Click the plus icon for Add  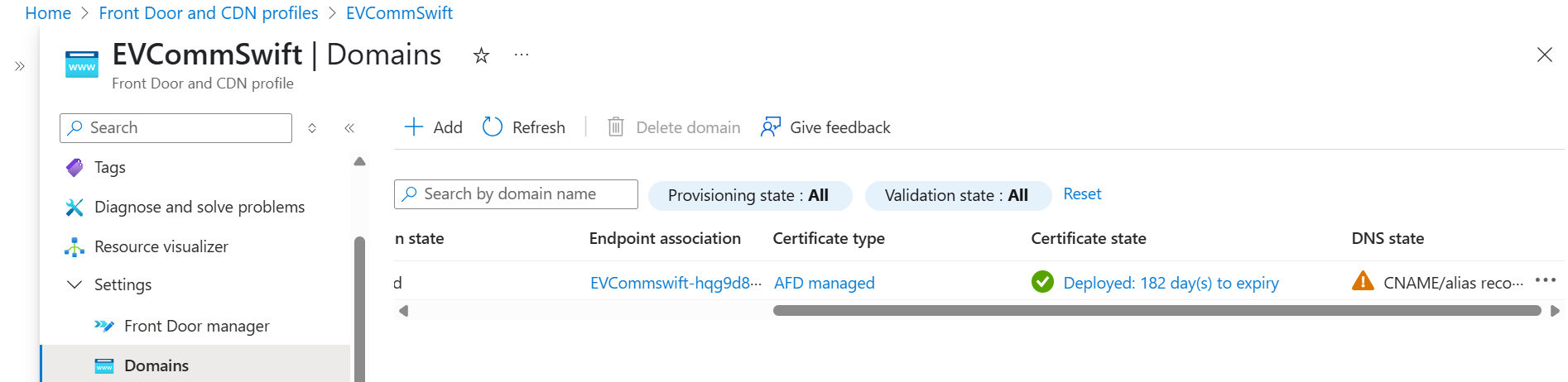[x=413, y=127]
